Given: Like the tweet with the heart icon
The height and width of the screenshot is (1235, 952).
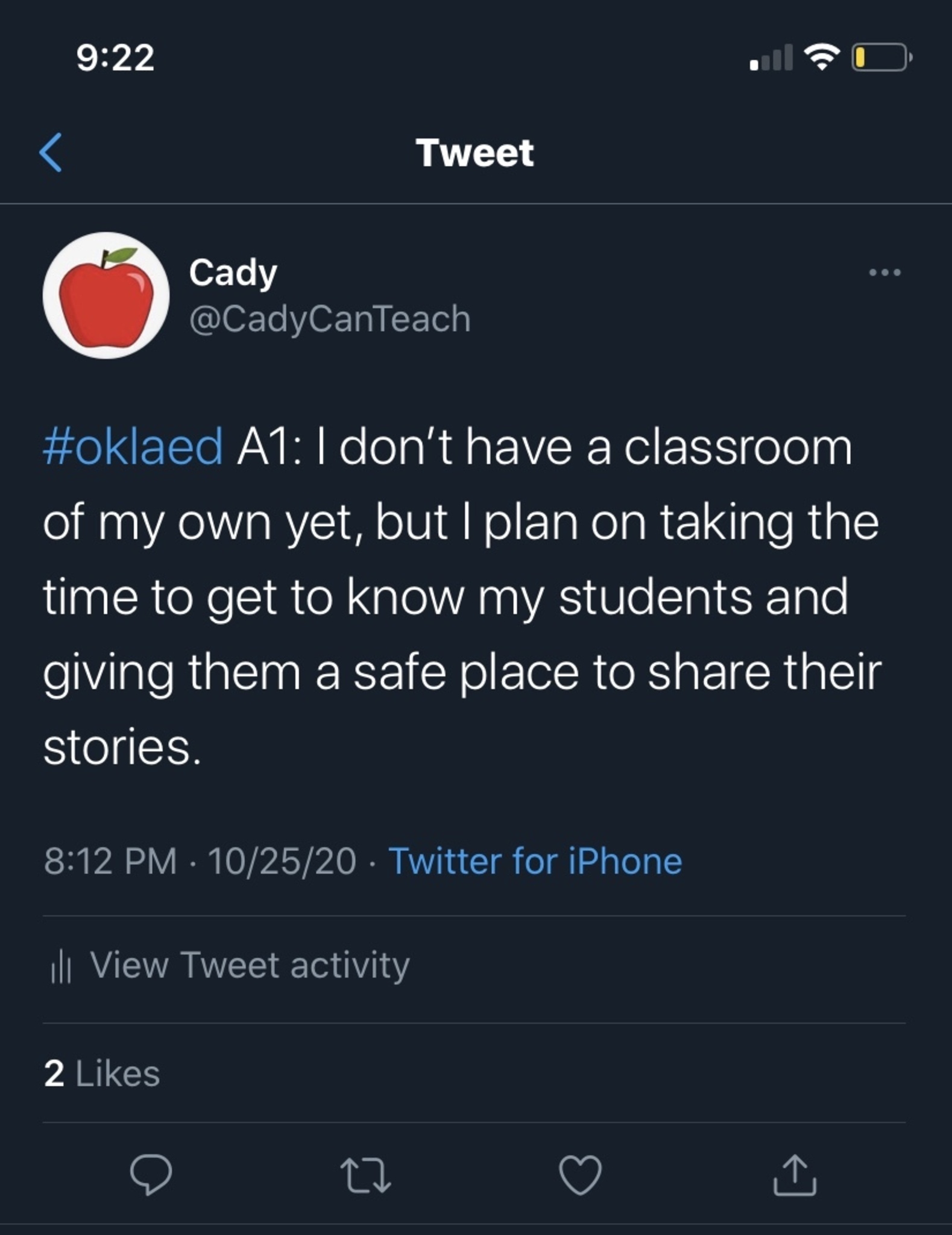Looking at the screenshot, I should [580, 1175].
